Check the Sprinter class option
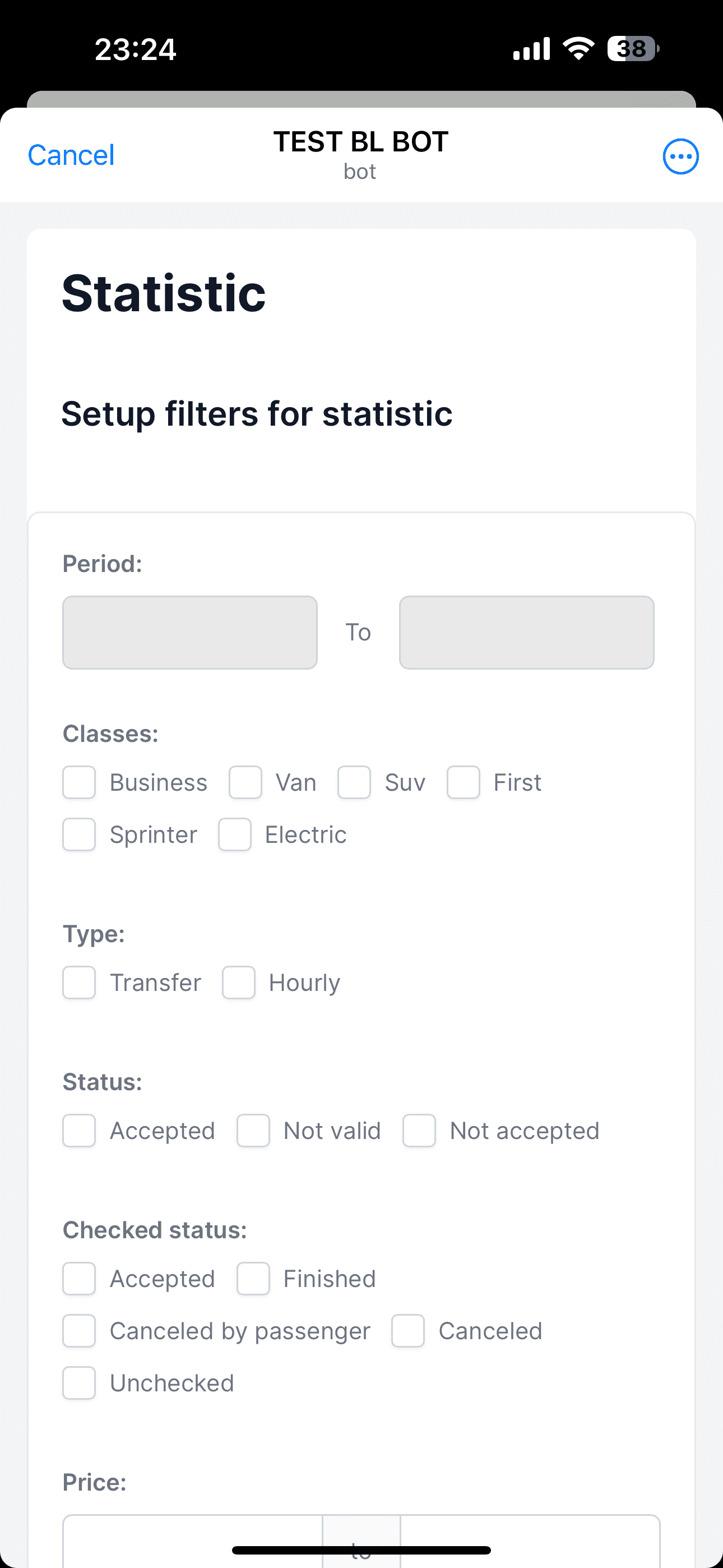Viewport: 723px width, 1568px height. click(x=79, y=834)
